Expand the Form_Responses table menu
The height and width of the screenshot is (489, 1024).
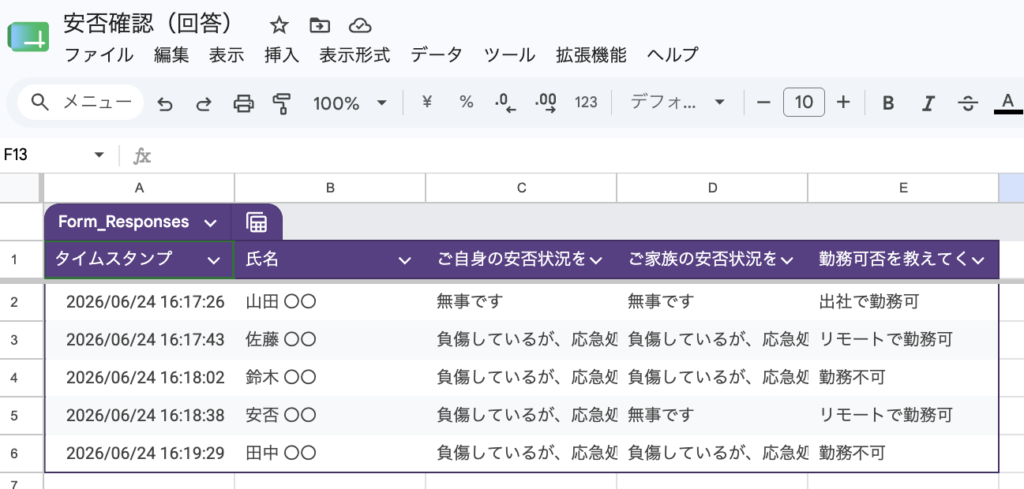tap(210, 223)
